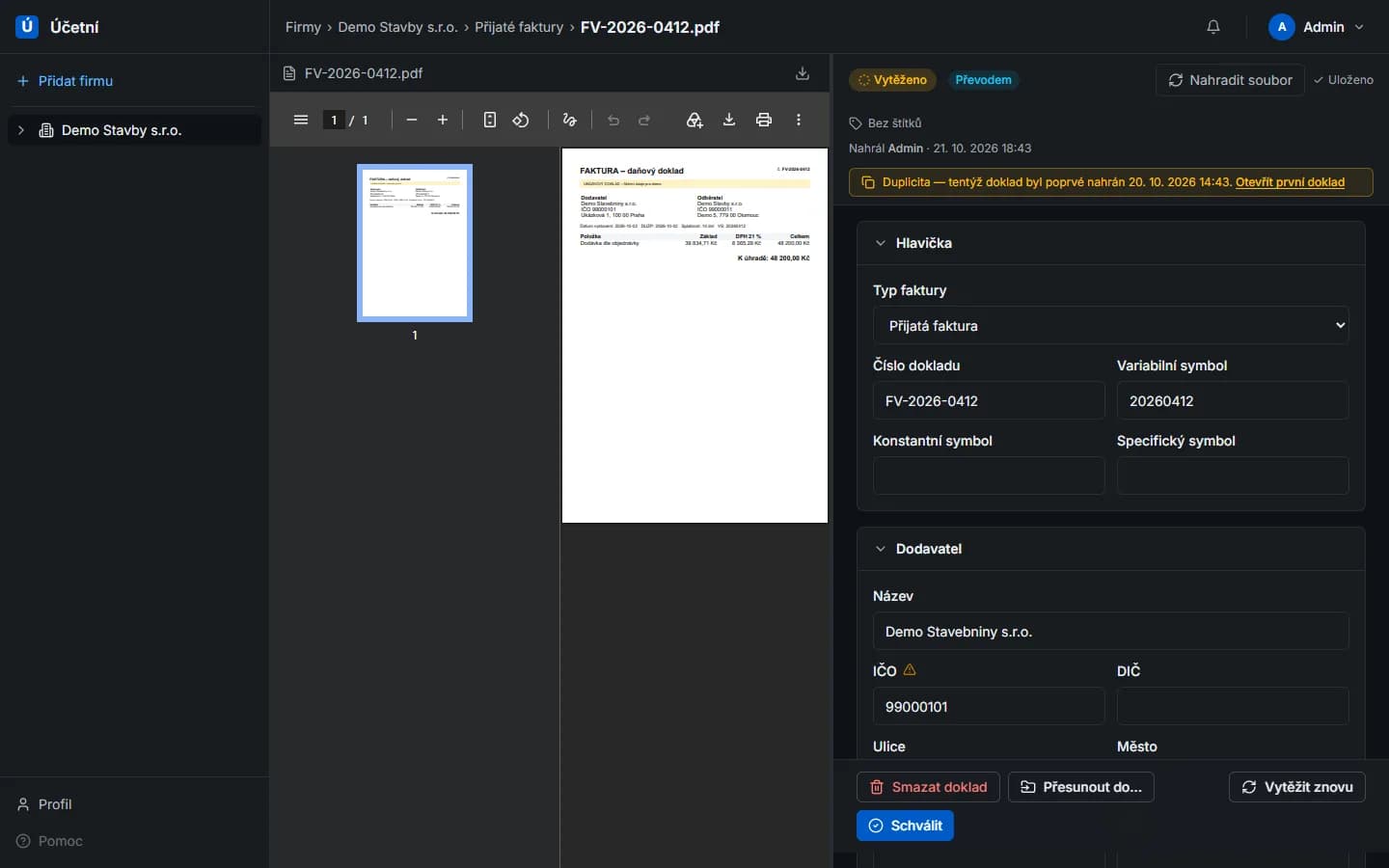Print the PDF document
Screen dimensions: 1389x868
pyautogui.click(x=764, y=120)
